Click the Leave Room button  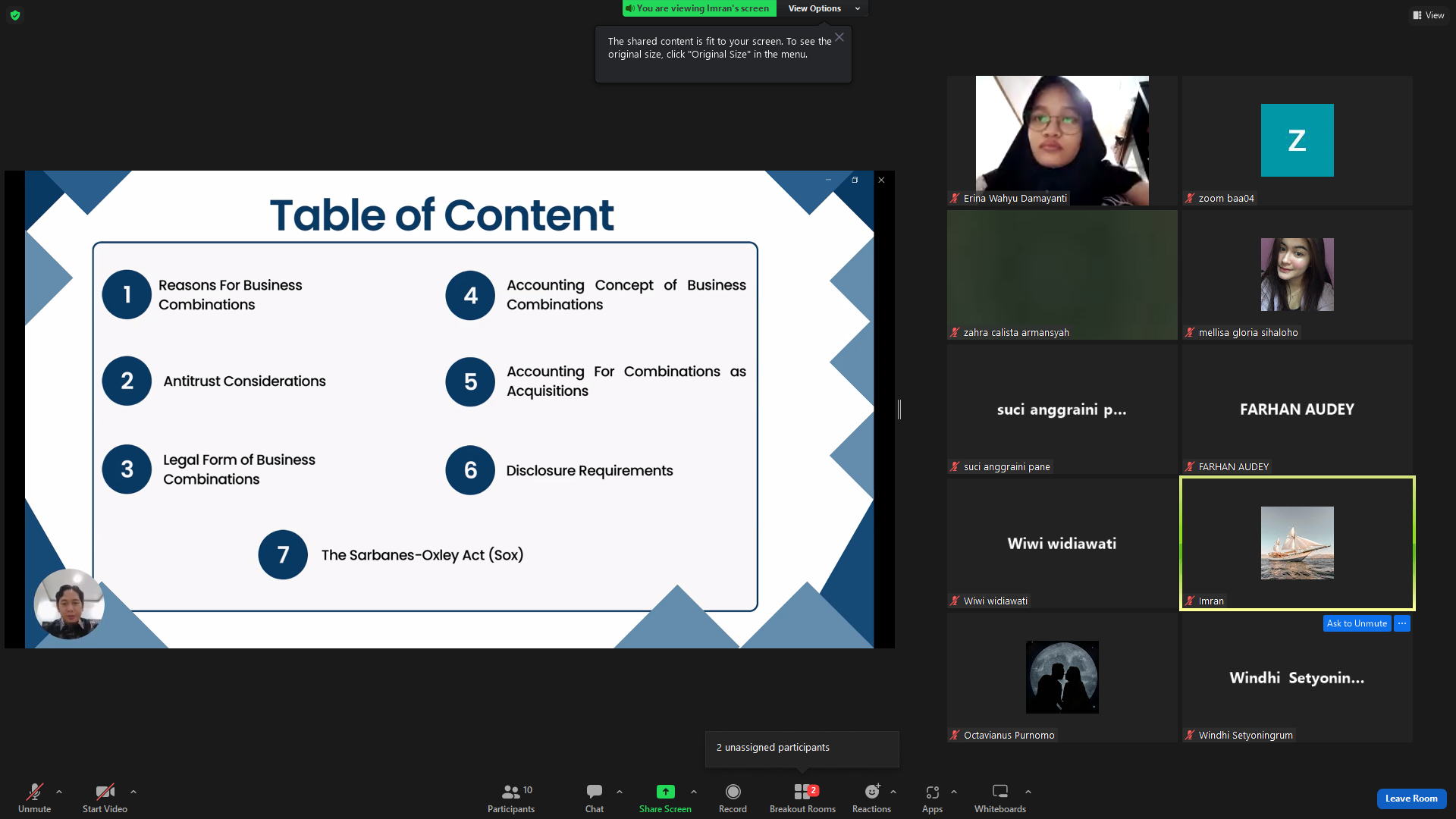click(1411, 799)
